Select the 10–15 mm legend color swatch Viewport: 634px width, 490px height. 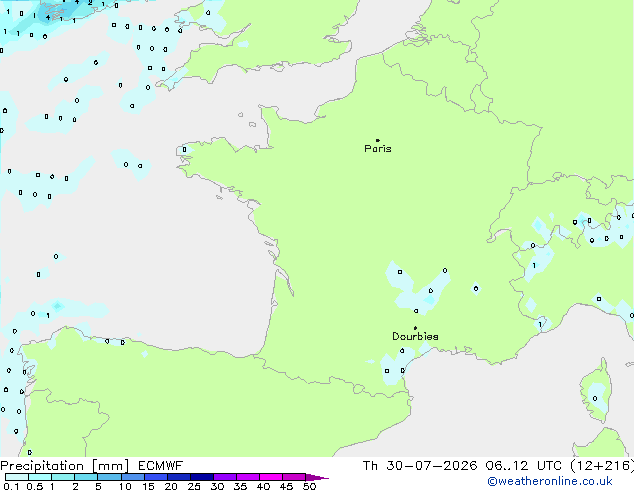pyautogui.click(x=133, y=477)
